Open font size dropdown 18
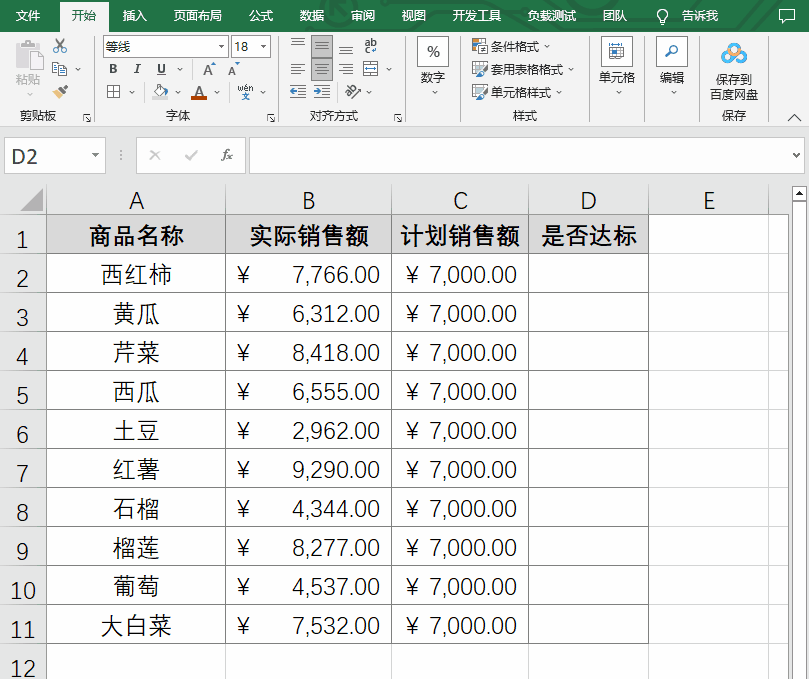This screenshot has width=809, height=679. tap(264, 47)
